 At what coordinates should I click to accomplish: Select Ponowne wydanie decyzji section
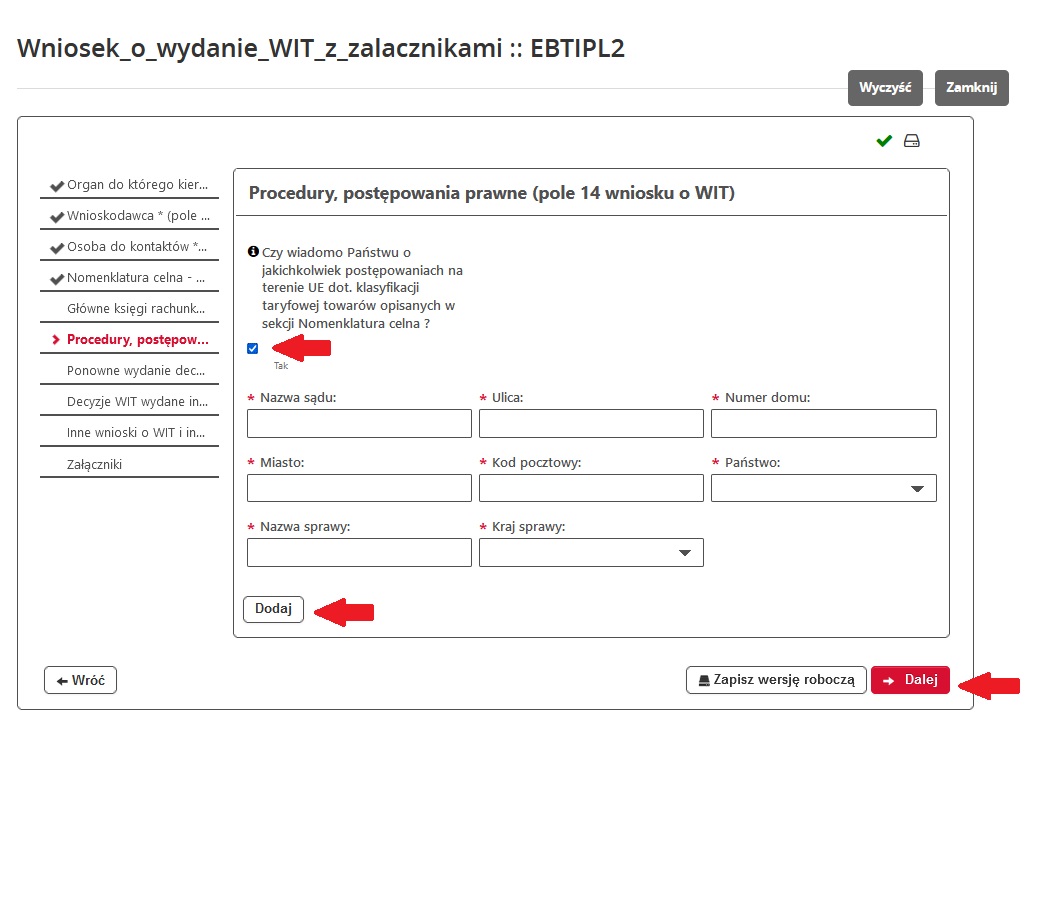click(135, 370)
